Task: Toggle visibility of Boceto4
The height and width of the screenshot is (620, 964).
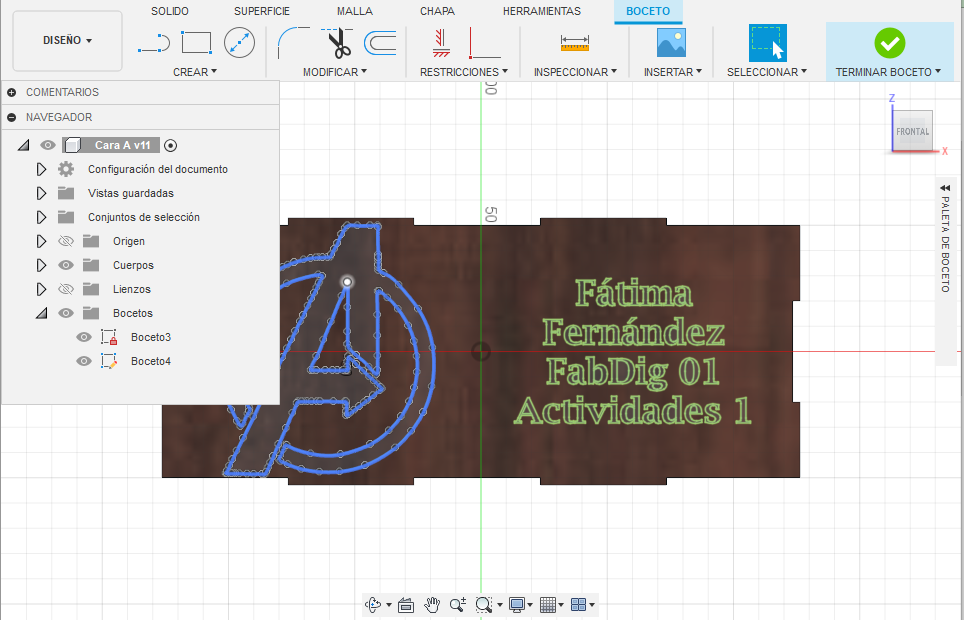Action: click(84, 361)
